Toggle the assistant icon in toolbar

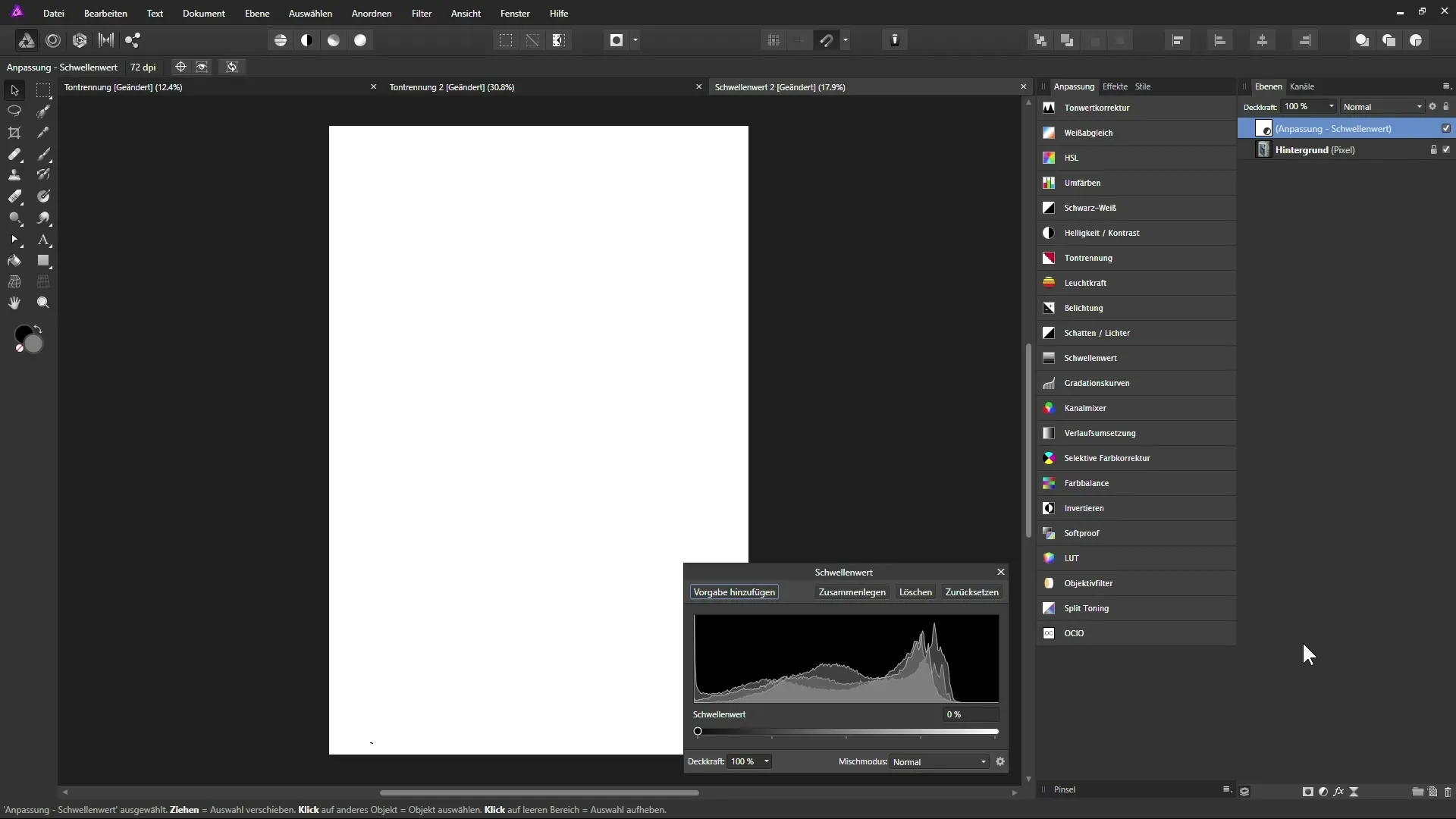(895, 40)
